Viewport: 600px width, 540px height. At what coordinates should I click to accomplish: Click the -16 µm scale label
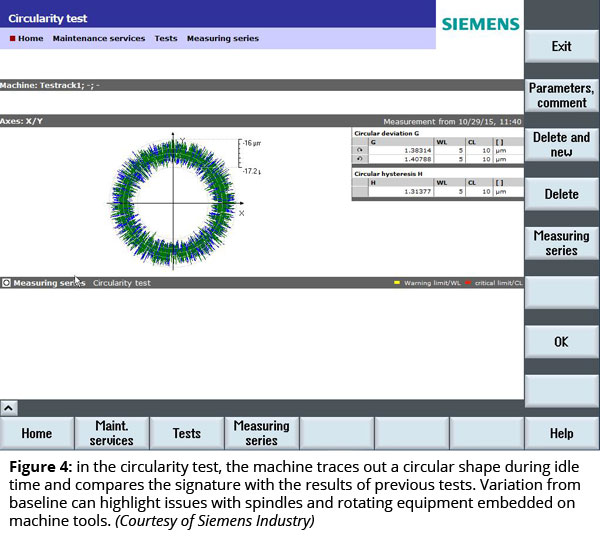pos(251,143)
